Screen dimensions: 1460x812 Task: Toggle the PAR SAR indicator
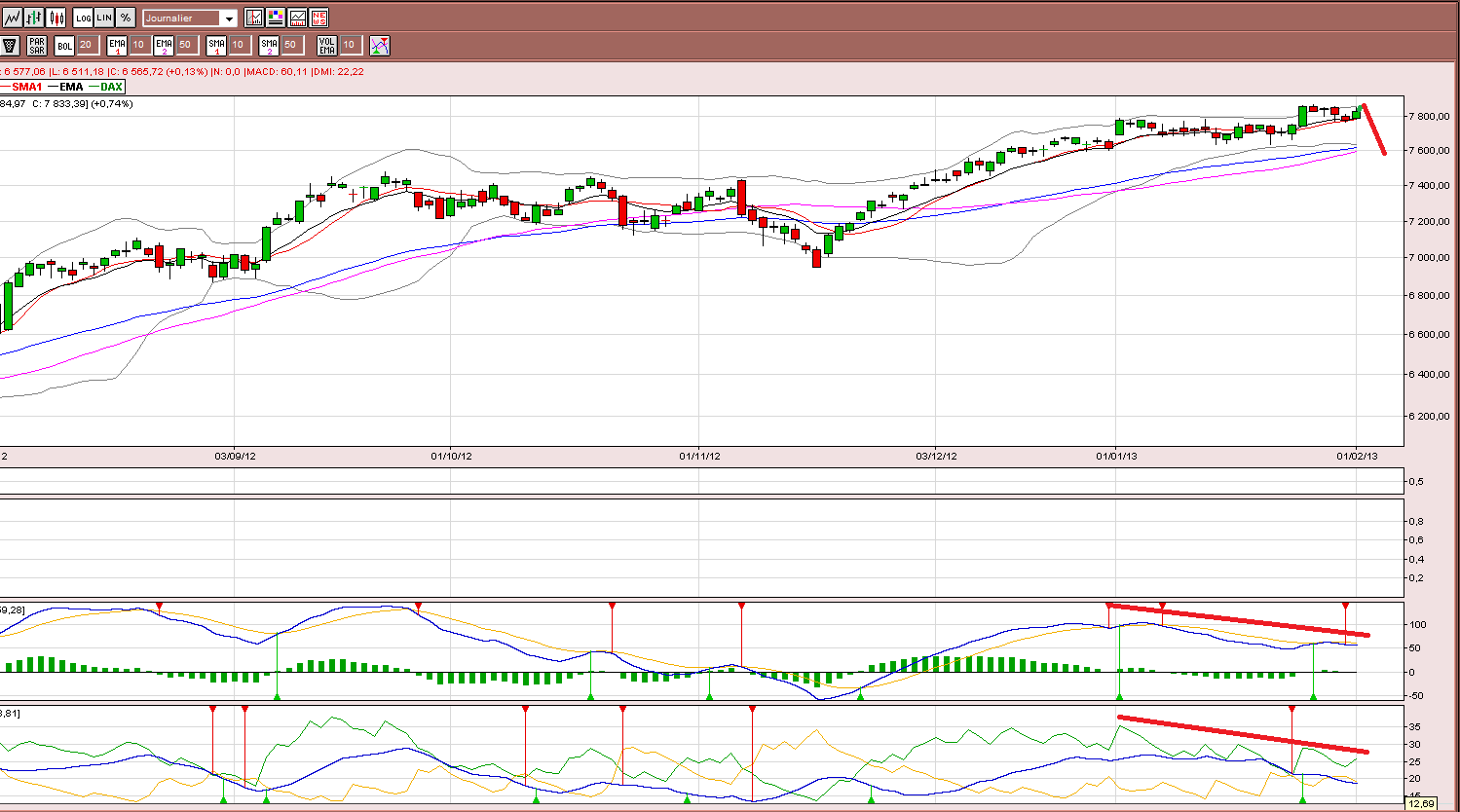tap(37, 45)
